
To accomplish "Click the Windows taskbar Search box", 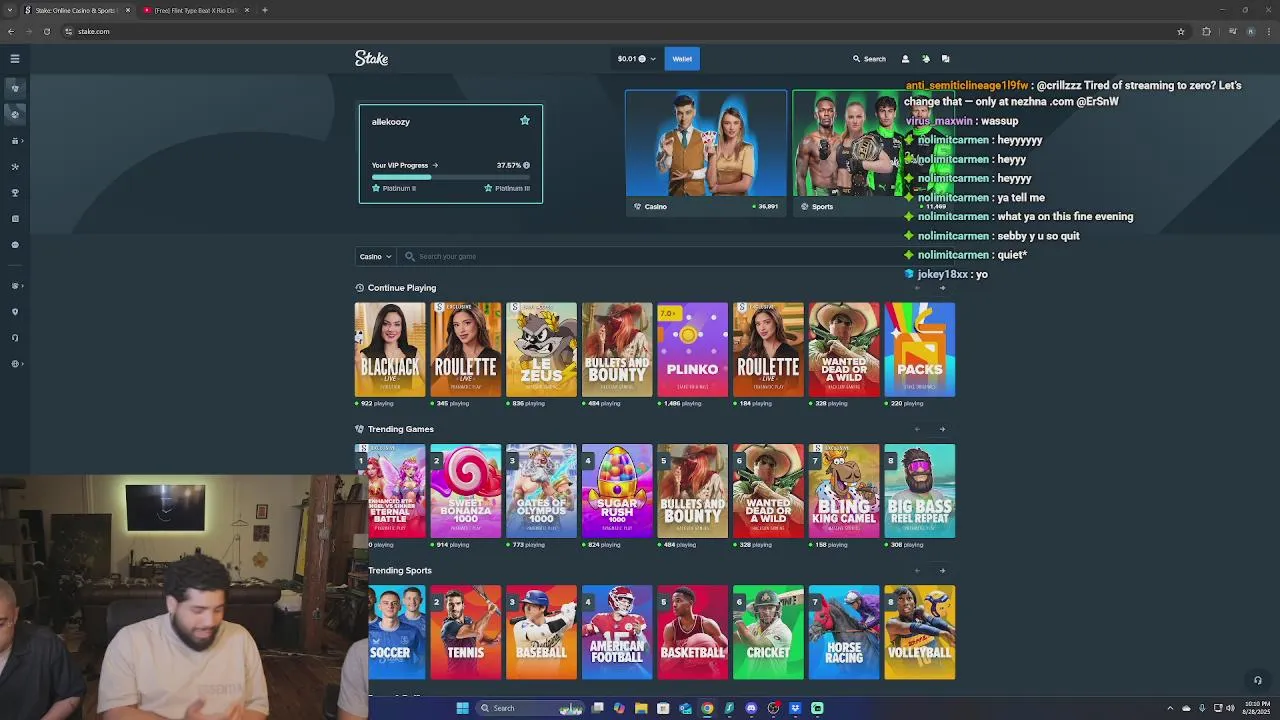I will pos(530,708).
